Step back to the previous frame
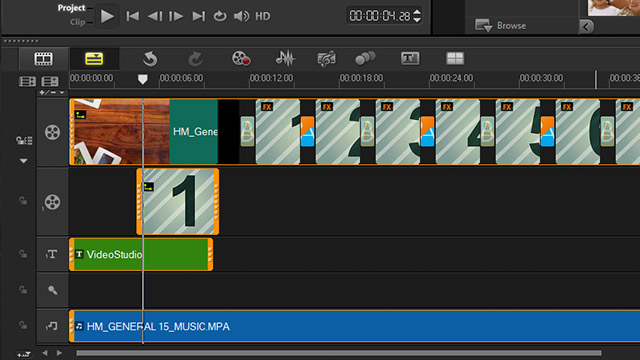This screenshot has height=360, width=640. coord(155,16)
